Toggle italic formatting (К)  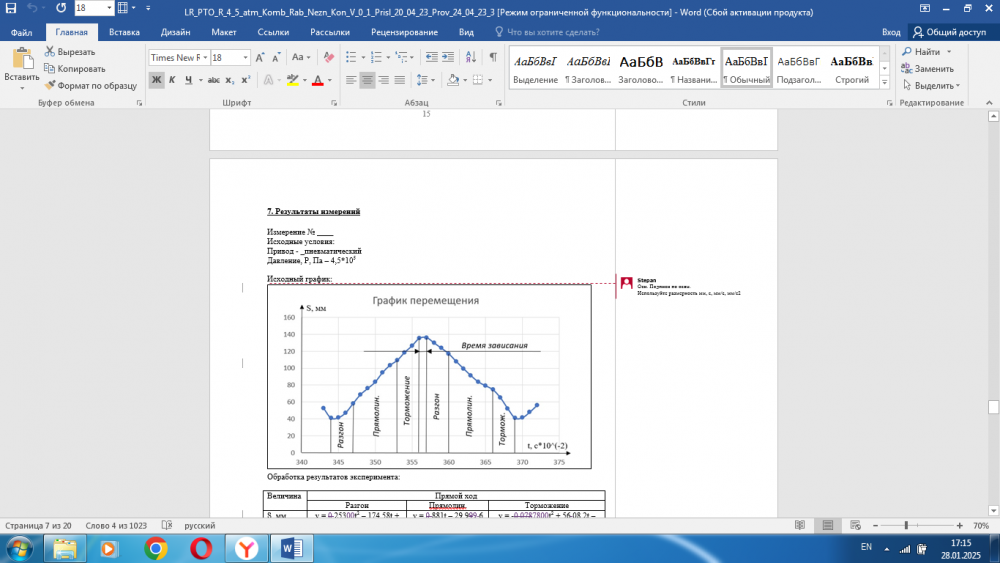pyautogui.click(x=174, y=80)
